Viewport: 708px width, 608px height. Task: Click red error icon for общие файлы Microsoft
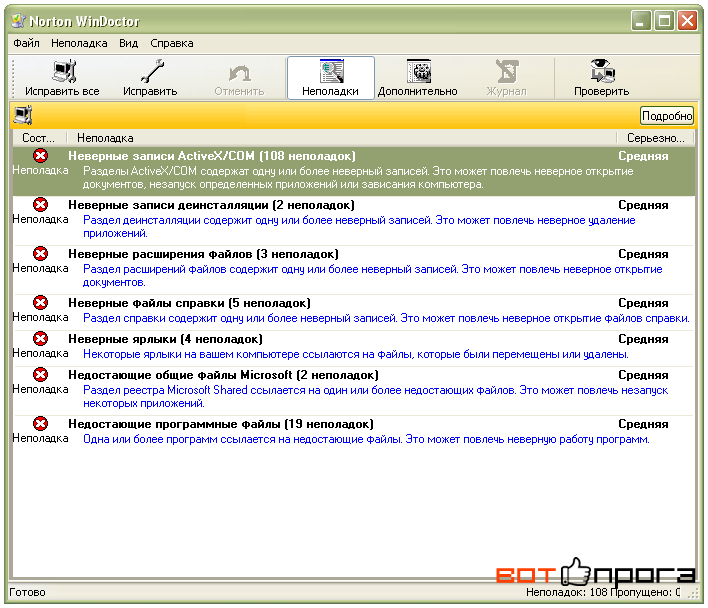point(41,374)
